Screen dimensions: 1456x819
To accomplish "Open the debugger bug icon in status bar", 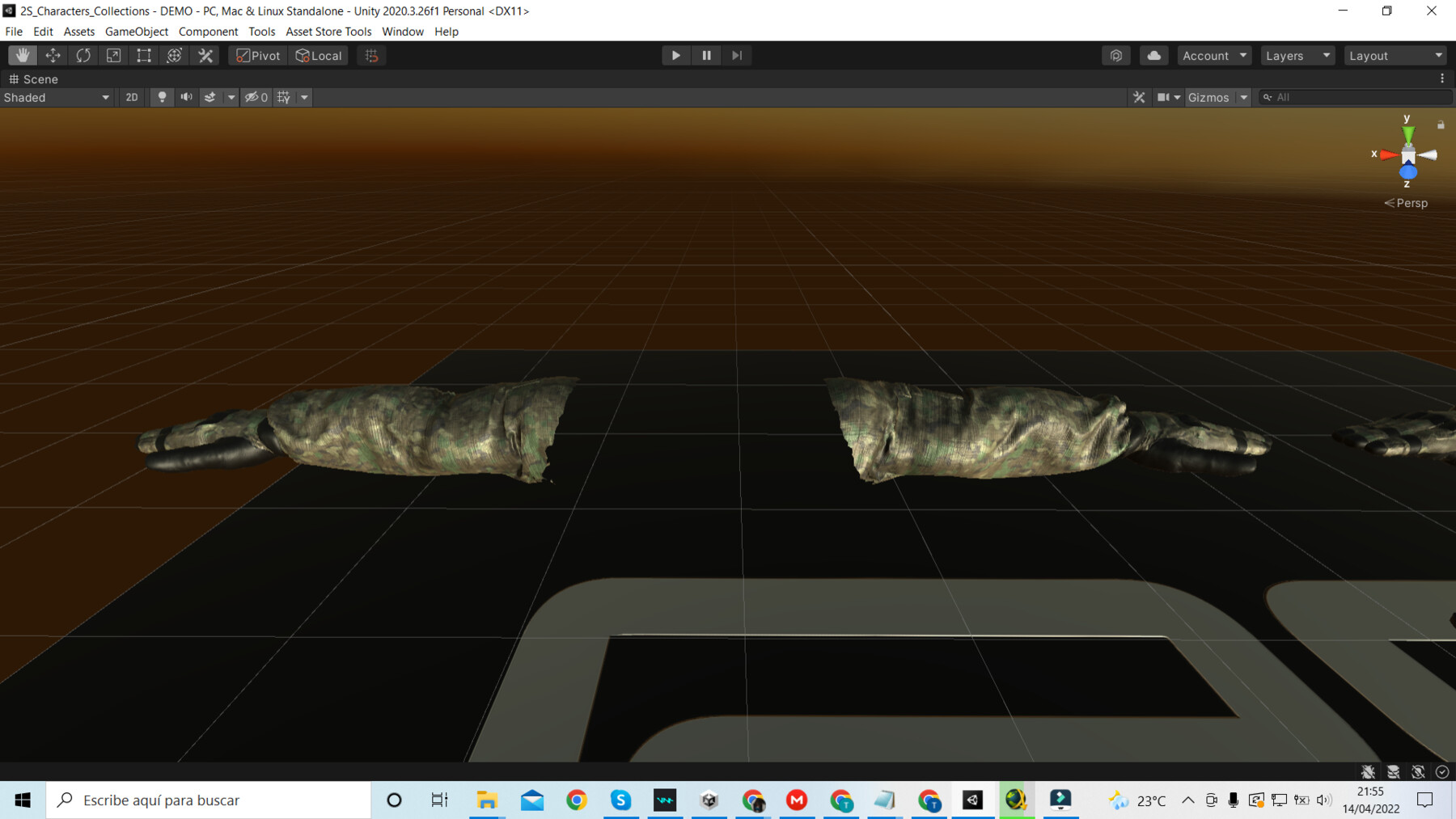I will [1368, 772].
